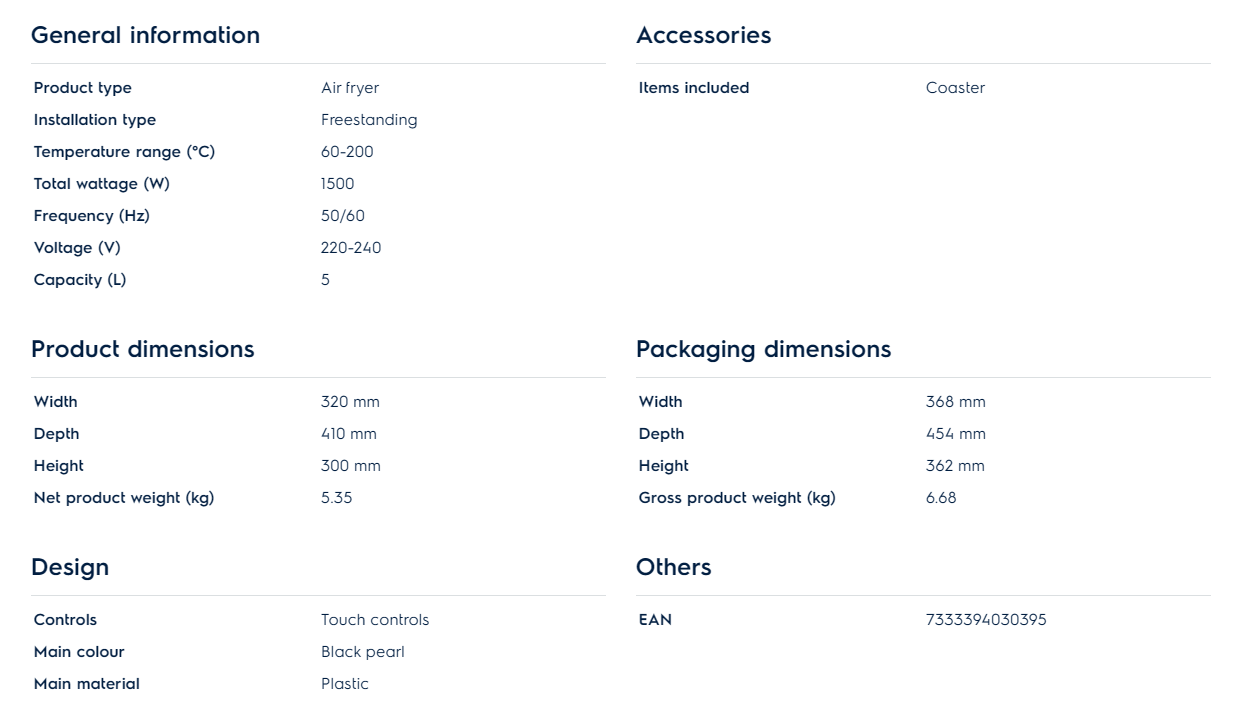Select the Touch controls value

pyautogui.click(x=375, y=620)
